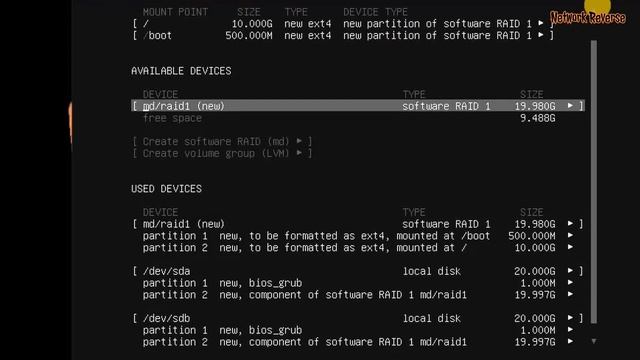Click 'software RAID 1' type in used devices
This screenshot has height=360, width=640.
[446, 224]
